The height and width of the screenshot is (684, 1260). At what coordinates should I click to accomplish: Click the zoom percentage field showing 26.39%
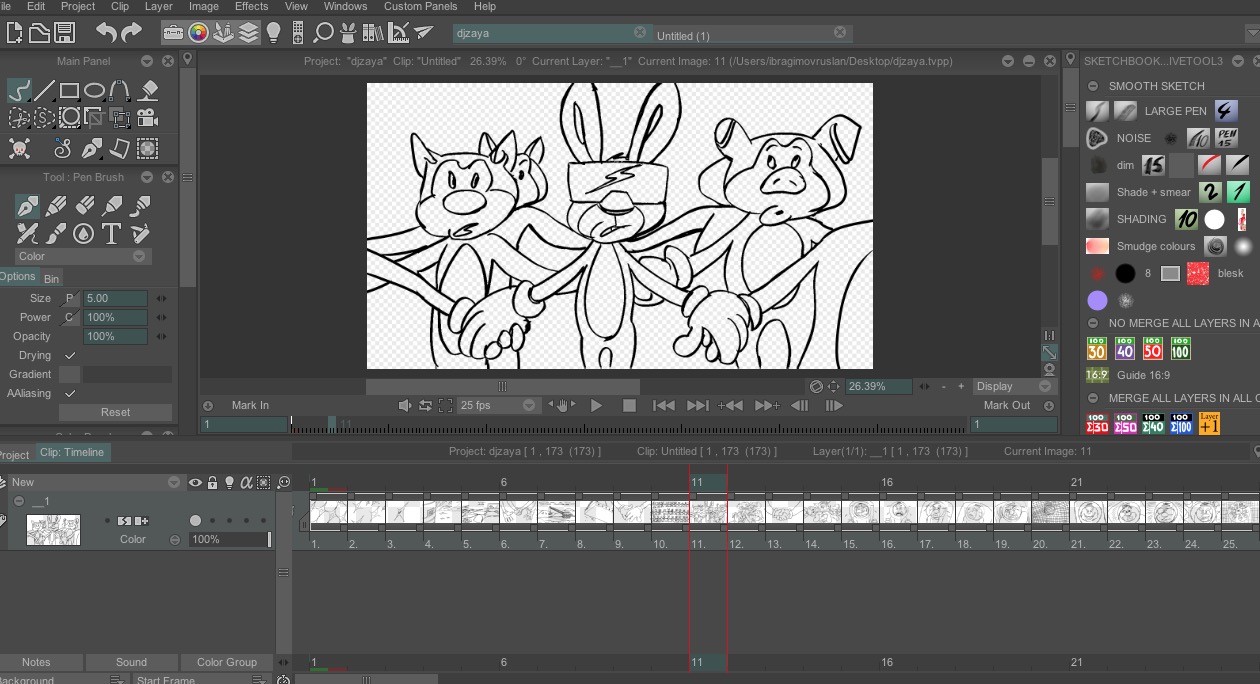(x=878, y=386)
